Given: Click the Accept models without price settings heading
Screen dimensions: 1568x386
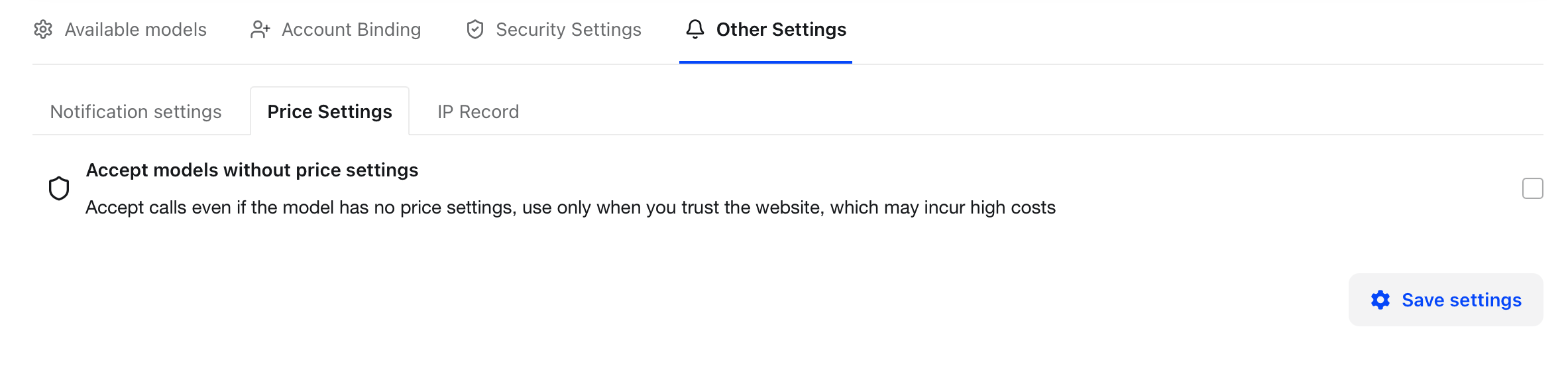Looking at the screenshot, I should click(251, 170).
